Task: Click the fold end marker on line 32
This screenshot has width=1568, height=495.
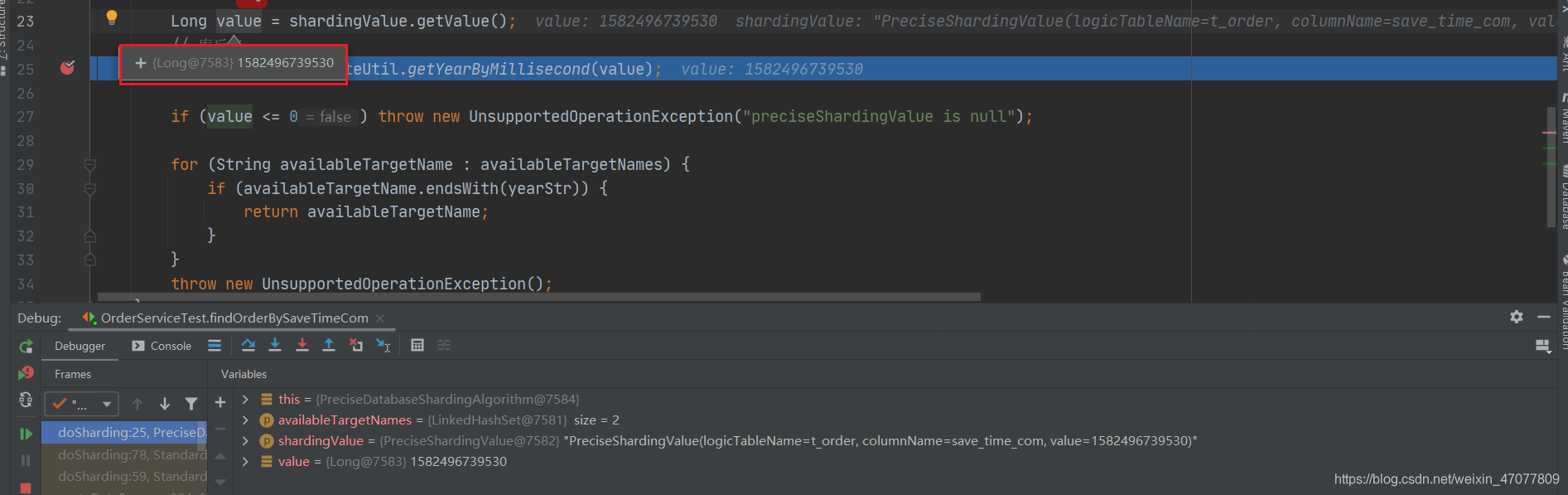Action: 90,236
